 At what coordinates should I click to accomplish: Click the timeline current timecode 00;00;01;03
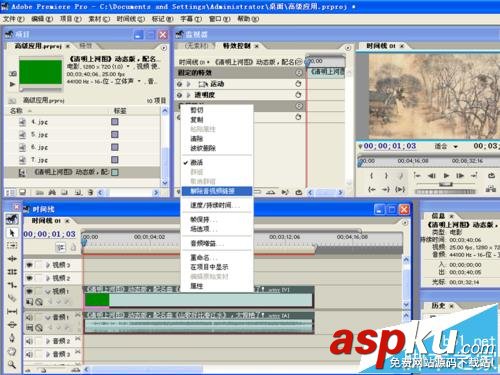pos(49,234)
